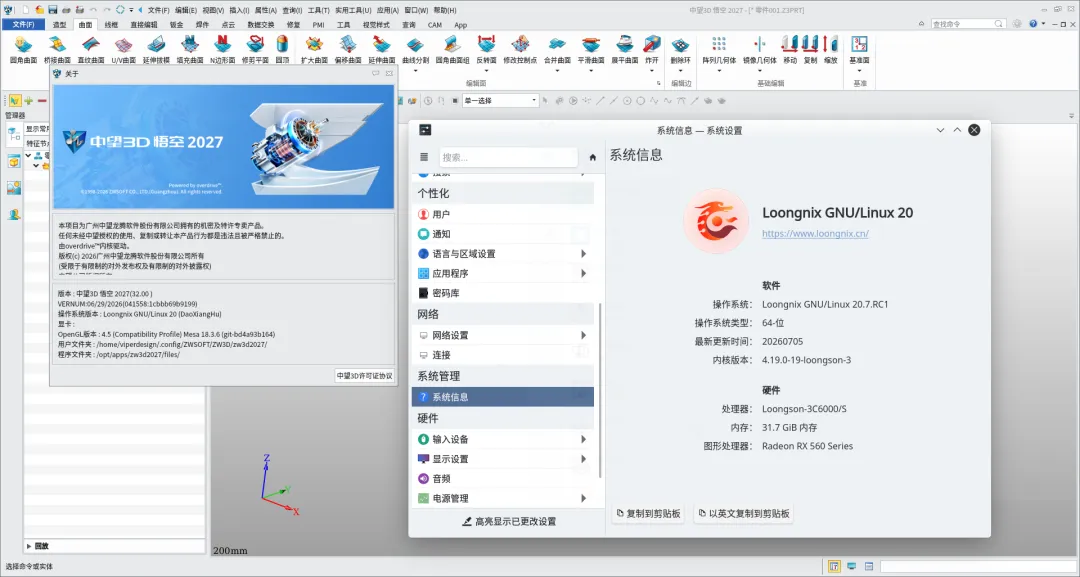Select the 圆顶 dome tool
1080x577 pixels.
point(282,50)
